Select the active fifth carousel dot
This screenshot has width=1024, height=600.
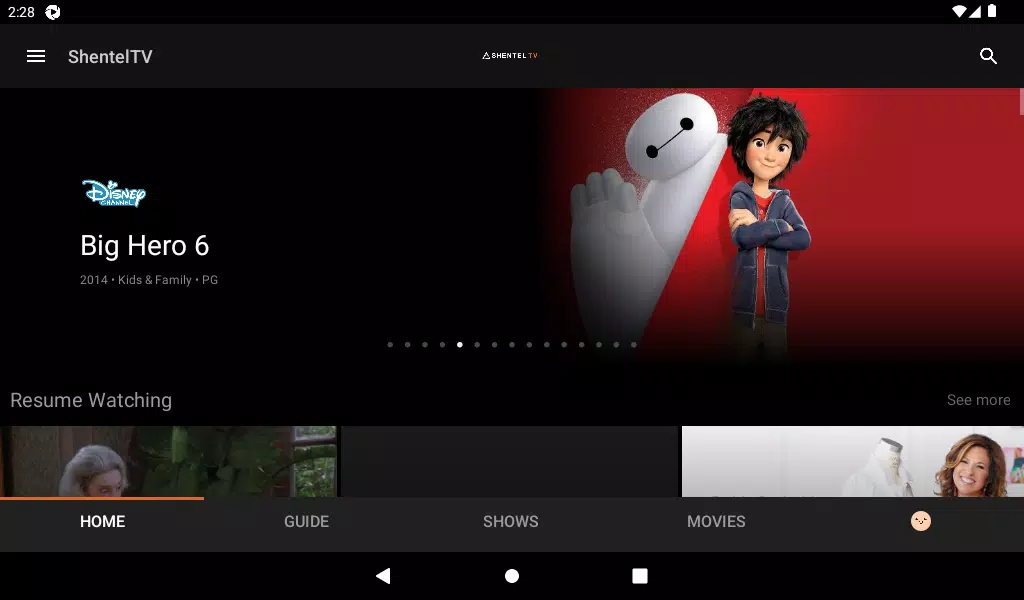[x=460, y=345]
